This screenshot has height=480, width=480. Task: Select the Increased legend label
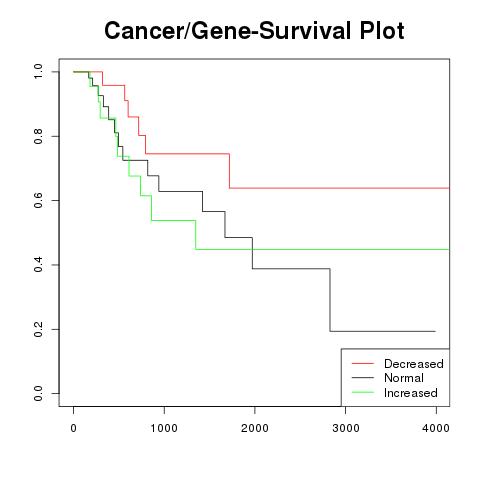pos(411,393)
